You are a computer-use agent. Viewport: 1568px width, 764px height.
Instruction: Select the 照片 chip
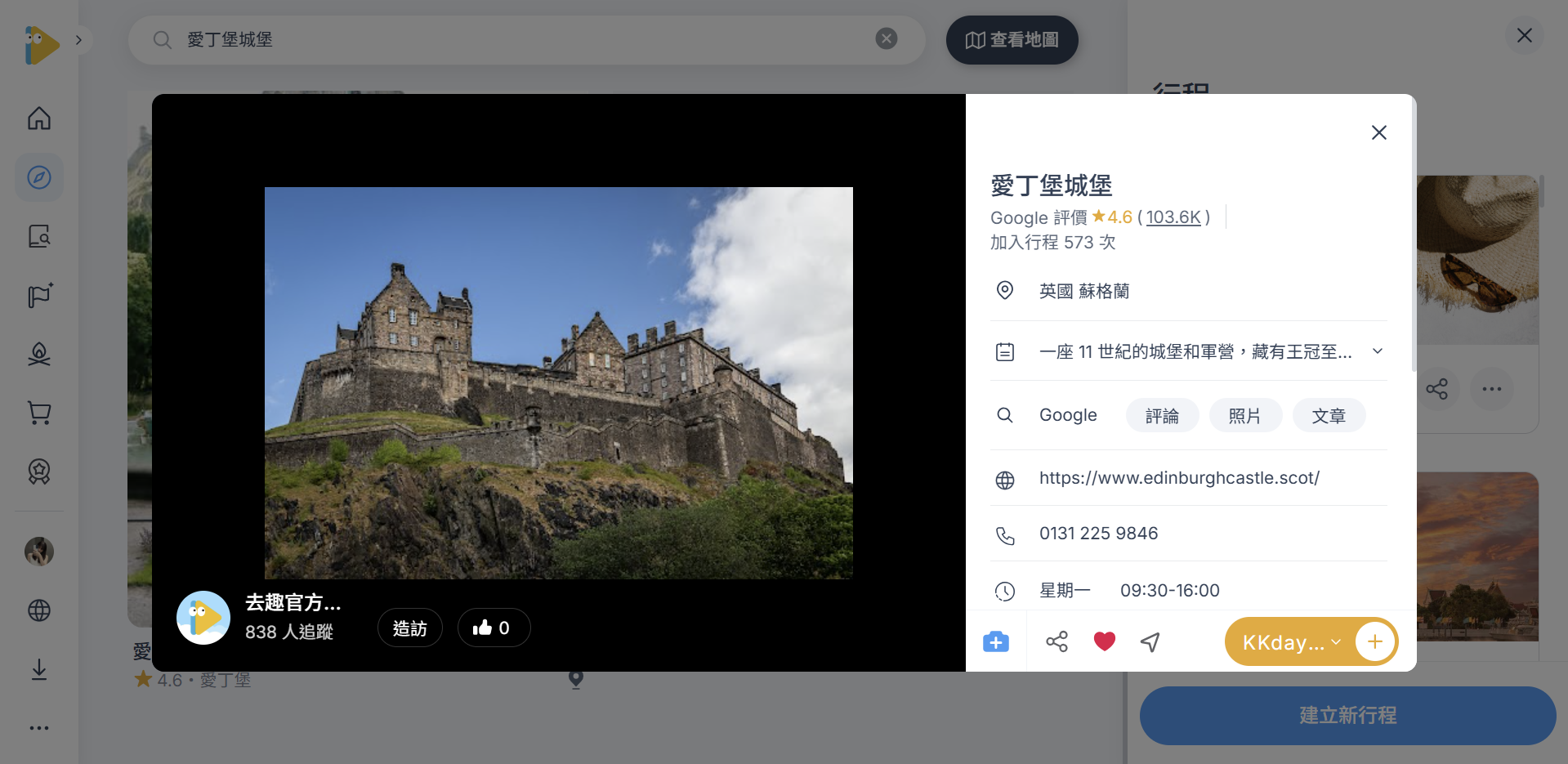tap(1245, 416)
